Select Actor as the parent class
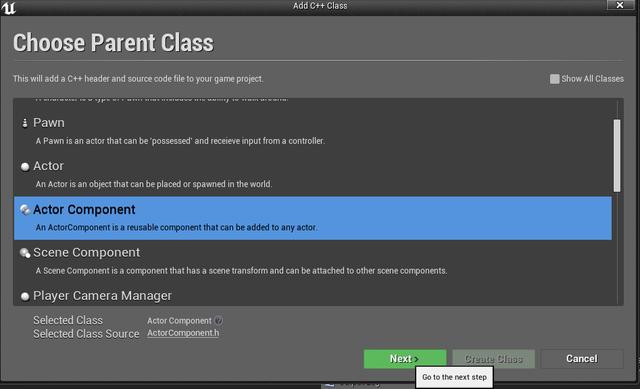 coord(313,175)
